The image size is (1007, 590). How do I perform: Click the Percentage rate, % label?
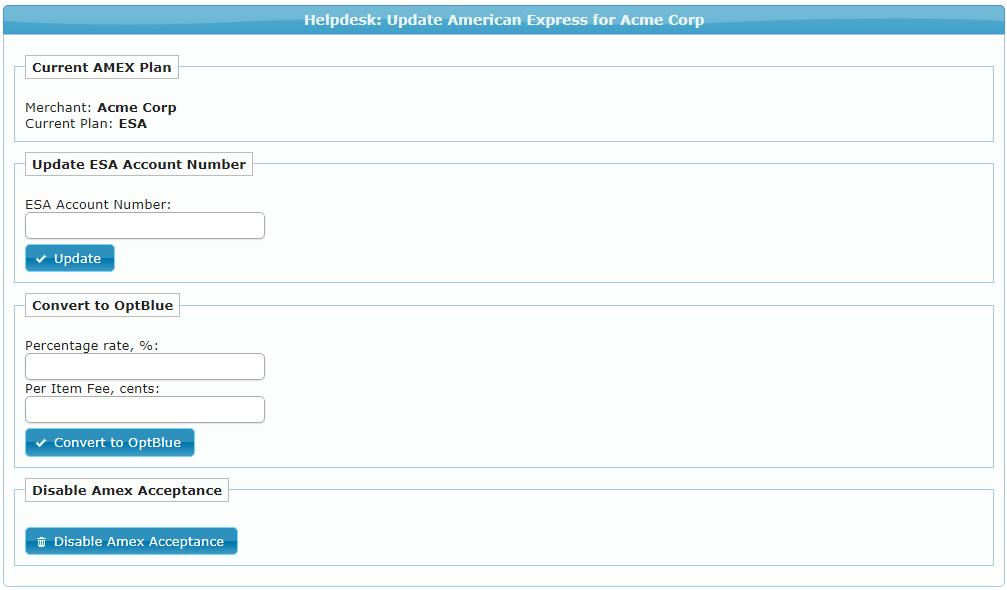click(92, 345)
